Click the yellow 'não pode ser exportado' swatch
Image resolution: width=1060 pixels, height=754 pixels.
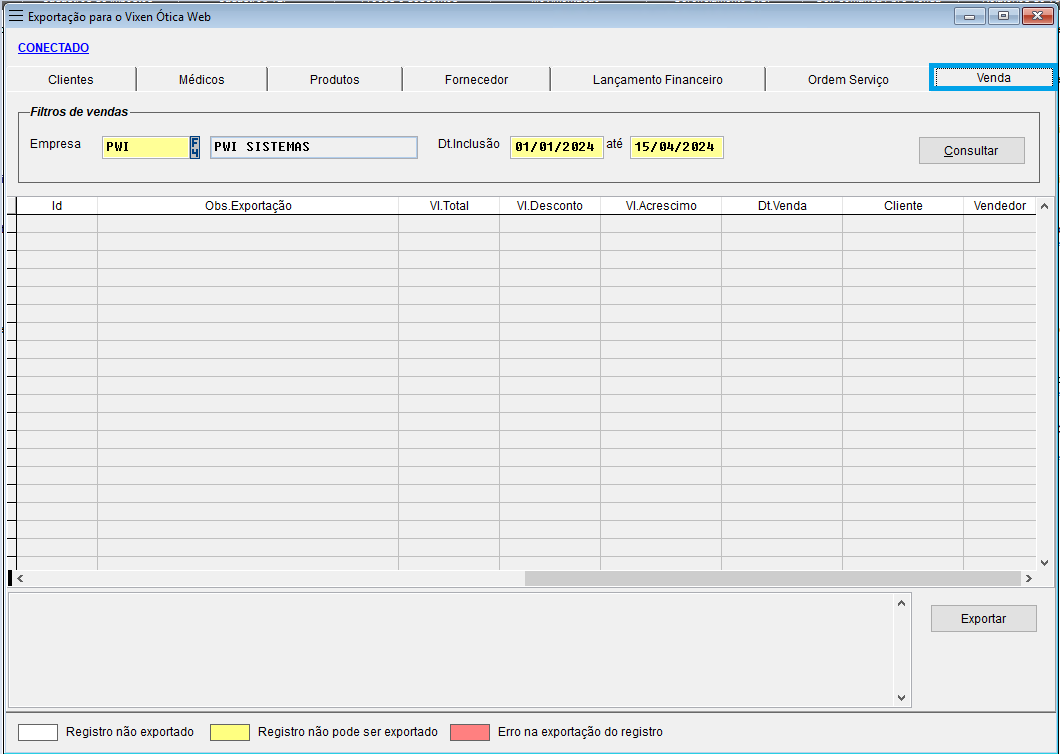(230, 732)
